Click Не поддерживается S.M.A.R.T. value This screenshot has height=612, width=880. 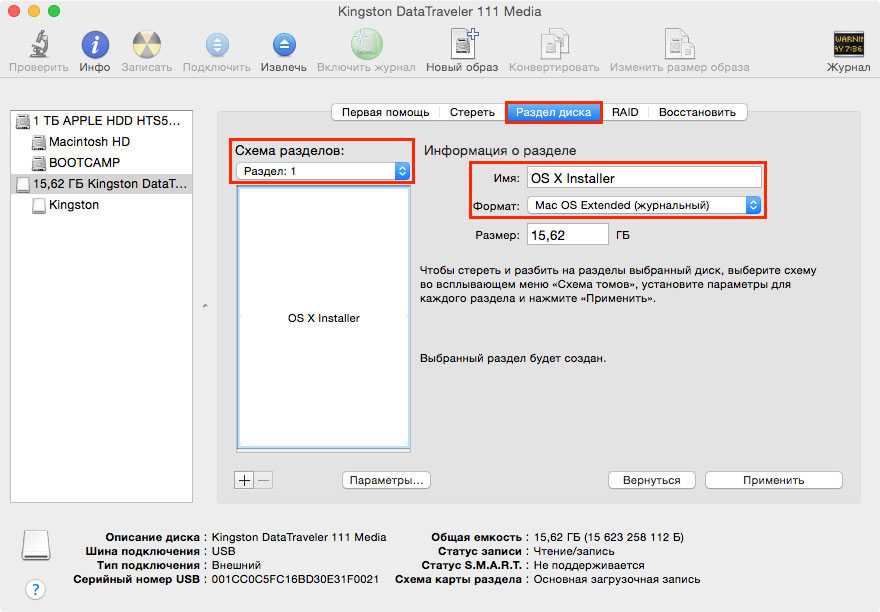(x=589, y=565)
